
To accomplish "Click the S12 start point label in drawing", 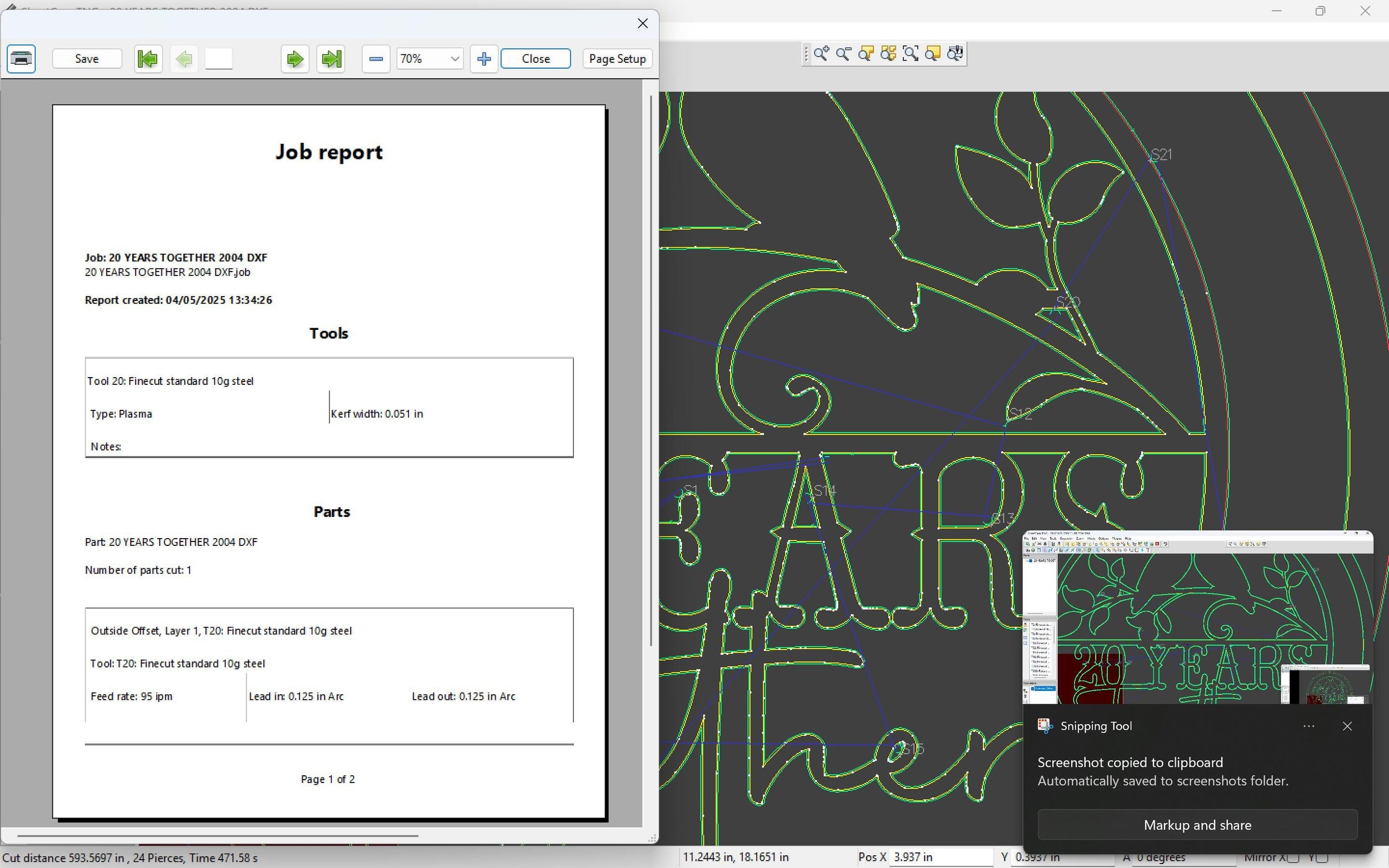I will click(x=1020, y=413).
